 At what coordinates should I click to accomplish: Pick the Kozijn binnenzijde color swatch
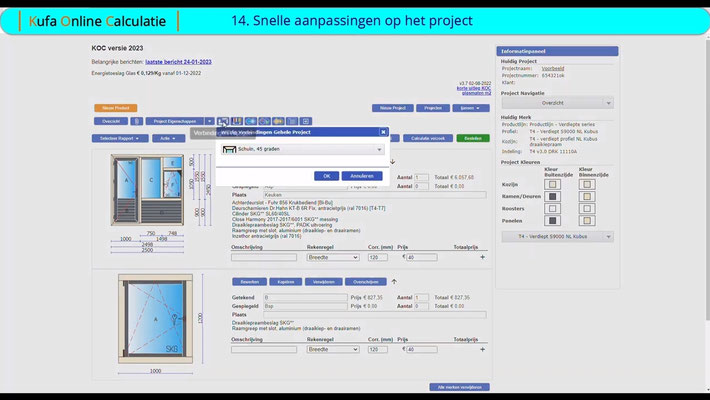point(587,184)
